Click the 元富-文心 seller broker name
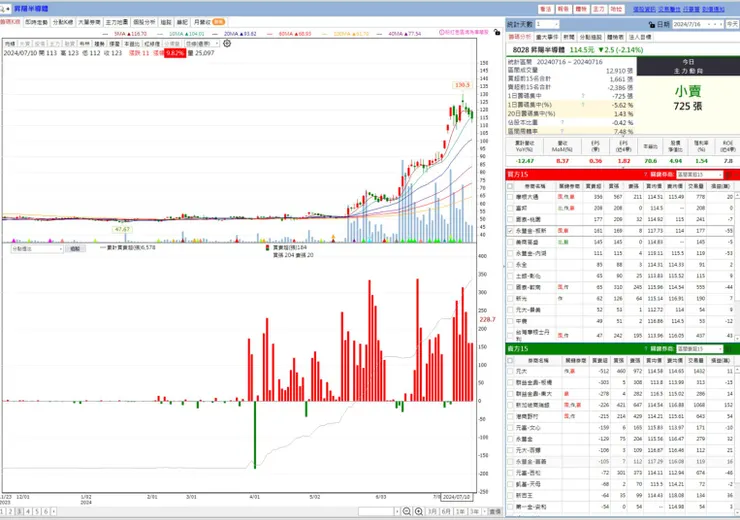 click(528, 428)
